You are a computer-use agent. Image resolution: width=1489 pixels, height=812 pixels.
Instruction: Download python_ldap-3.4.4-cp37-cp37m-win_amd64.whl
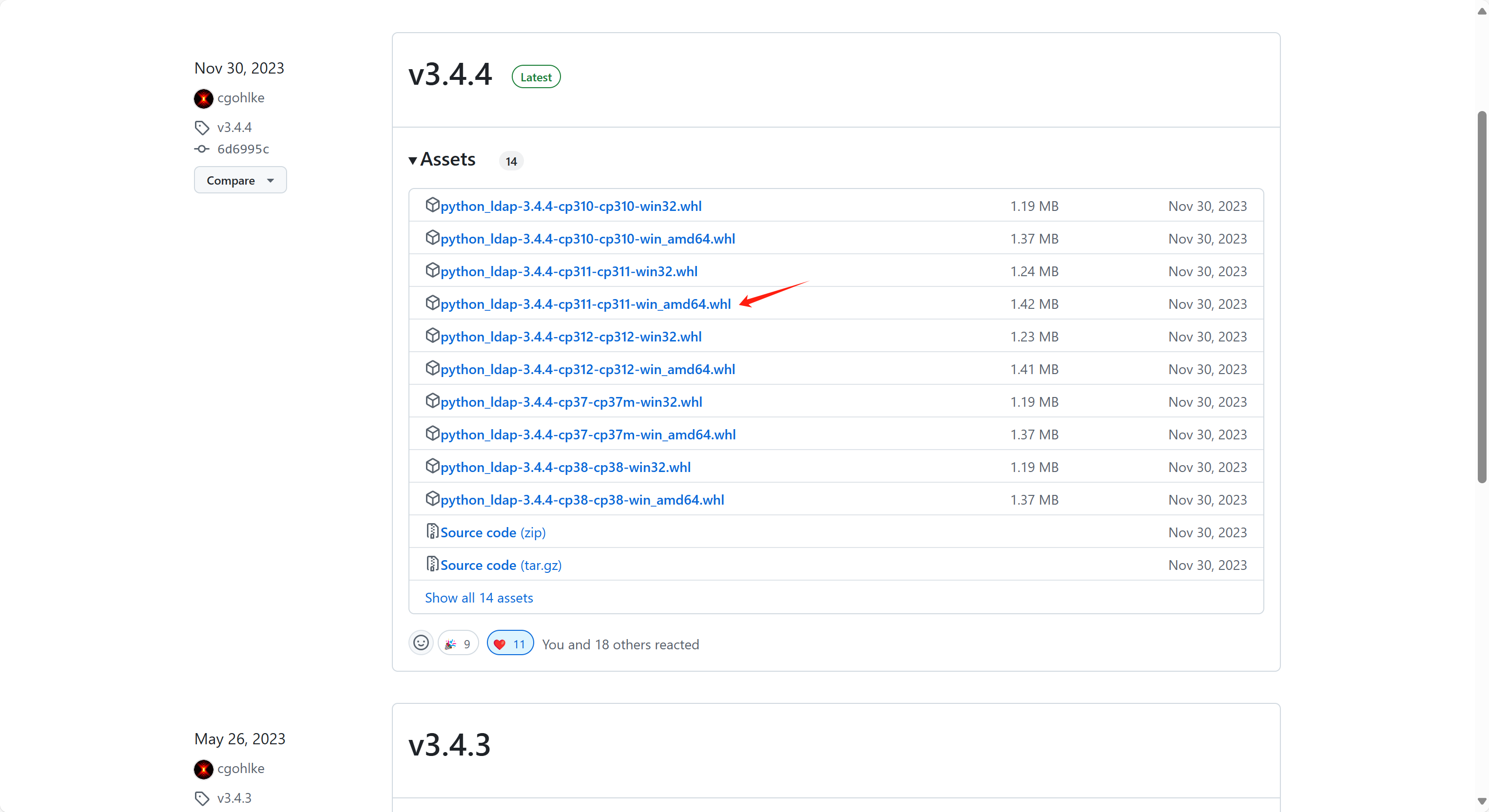(x=588, y=434)
